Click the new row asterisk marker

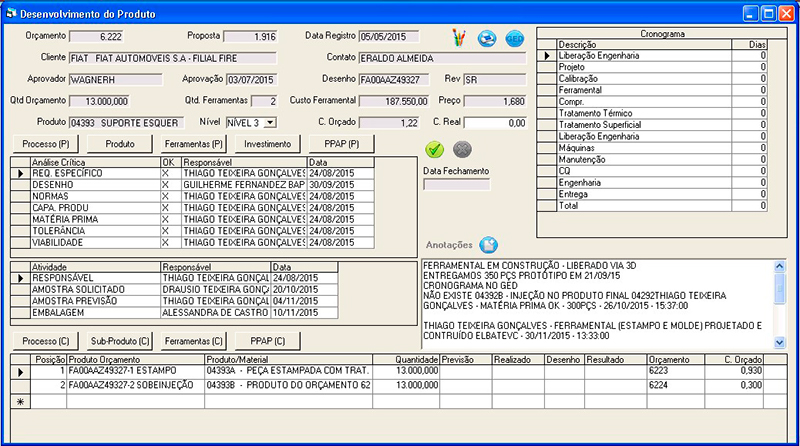click(x=20, y=402)
